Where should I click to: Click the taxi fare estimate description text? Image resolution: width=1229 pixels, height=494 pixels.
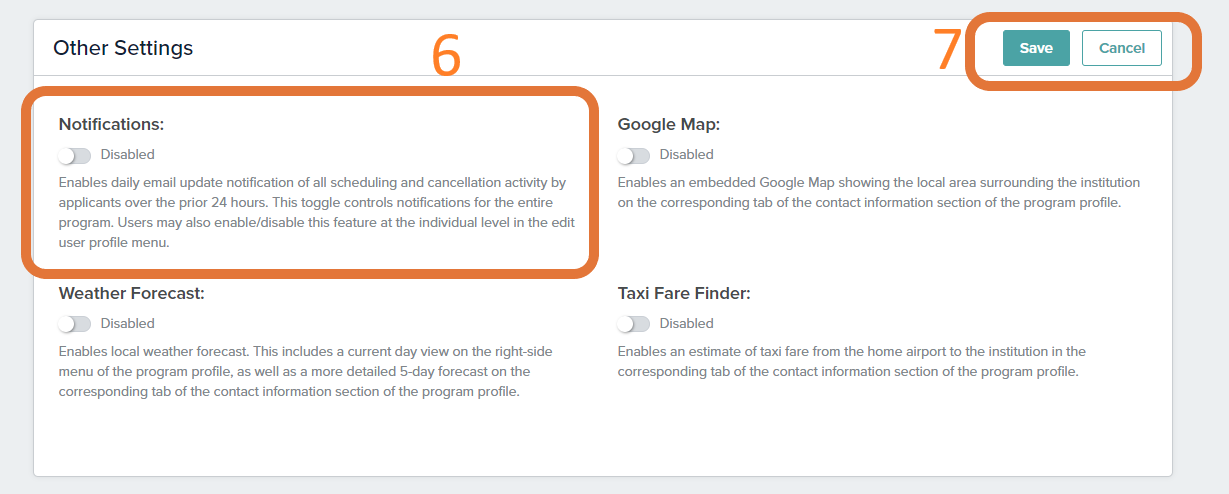(x=852, y=361)
